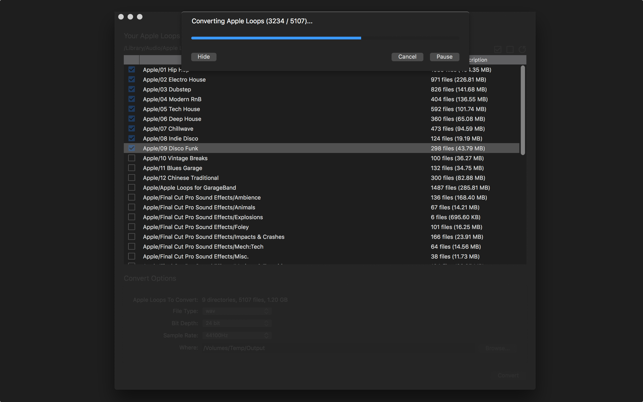This screenshot has height=402, width=643.
Task: Select the Apple/08 Indie Disco row name
Action: point(171,139)
